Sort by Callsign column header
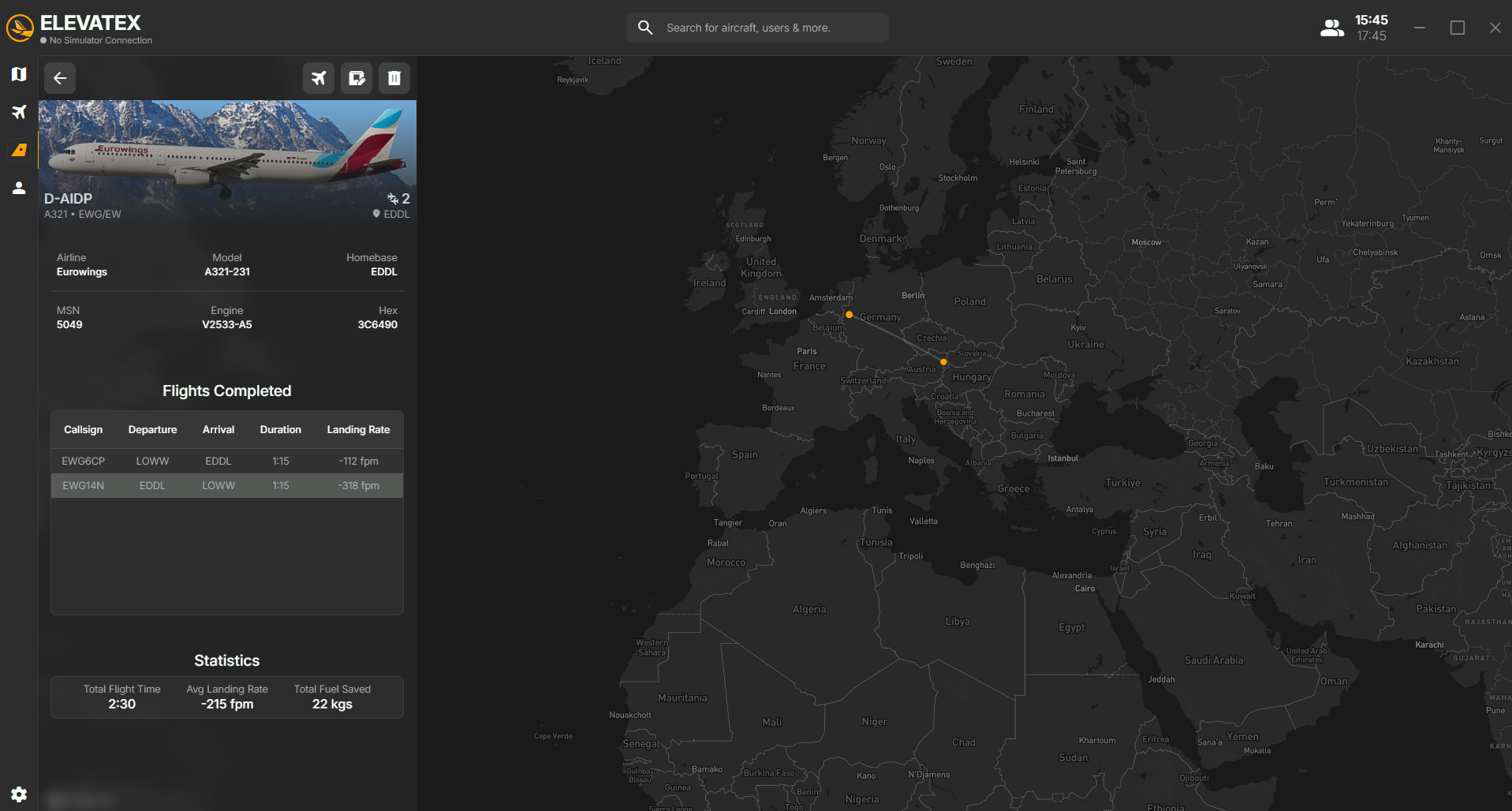 pyautogui.click(x=83, y=430)
